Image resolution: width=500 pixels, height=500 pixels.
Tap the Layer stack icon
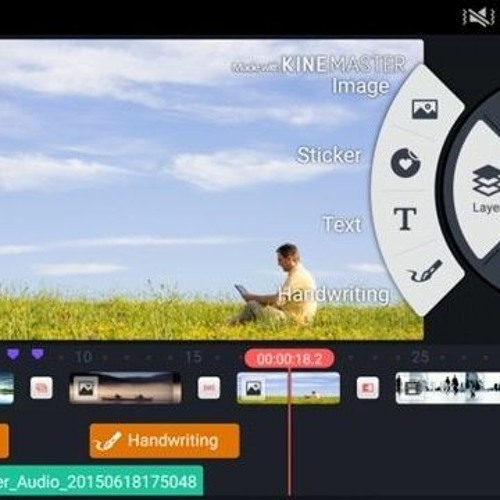pyautogui.click(x=487, y=181)
